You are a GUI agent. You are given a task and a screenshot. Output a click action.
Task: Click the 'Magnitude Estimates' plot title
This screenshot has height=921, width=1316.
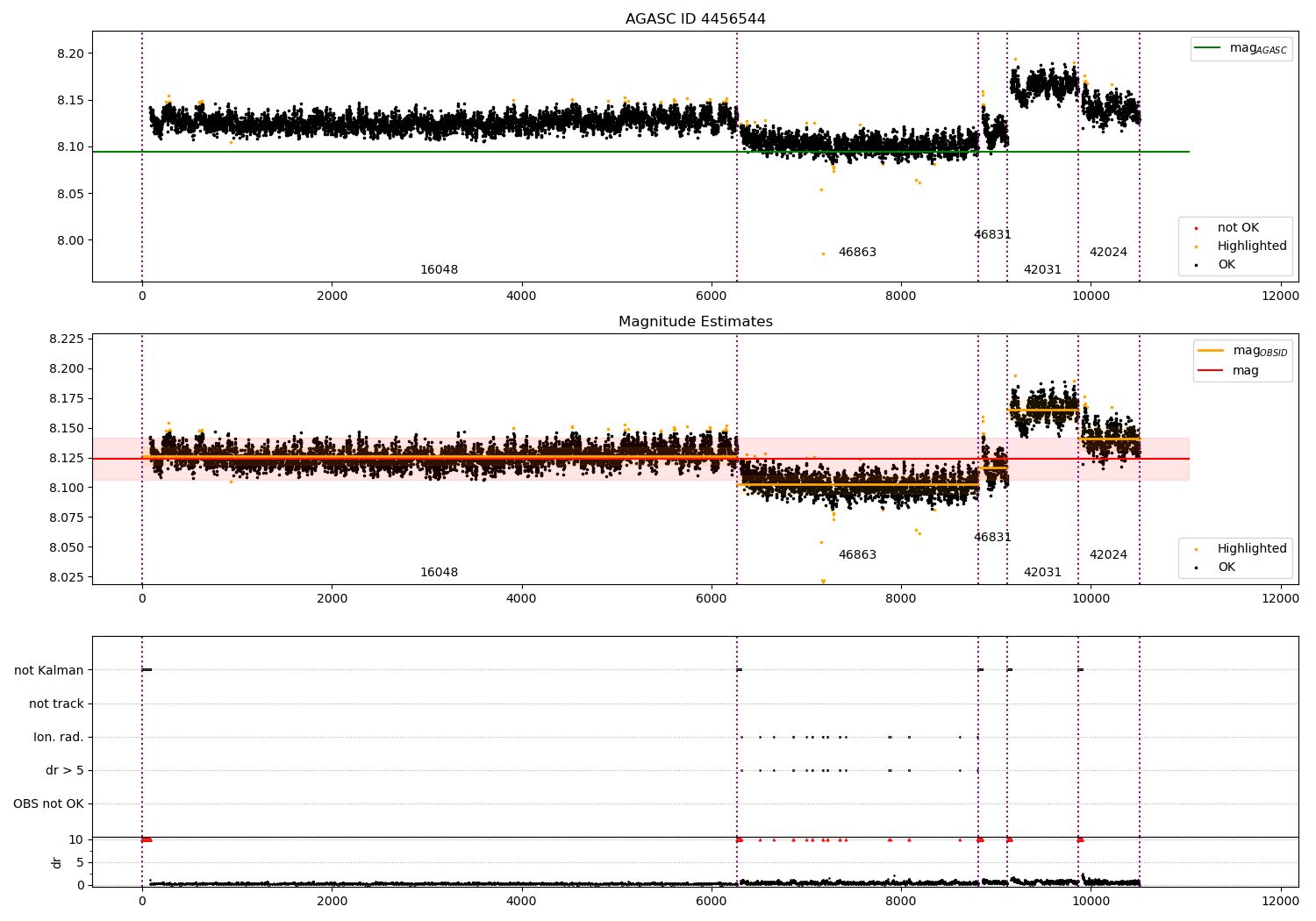[x=695, y=322]
